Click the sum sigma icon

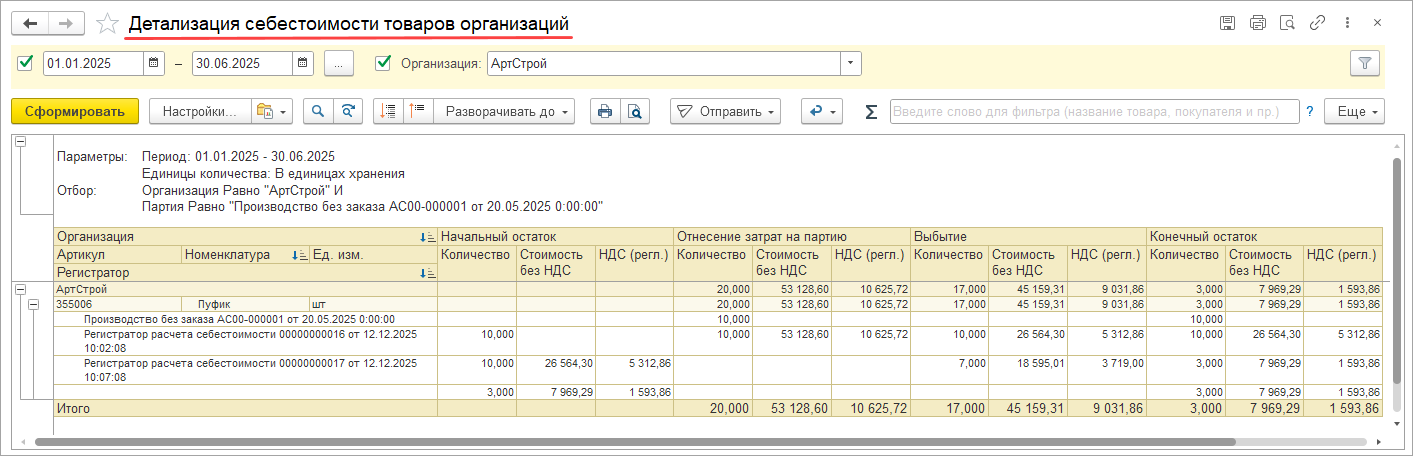[x=871, y=112]
